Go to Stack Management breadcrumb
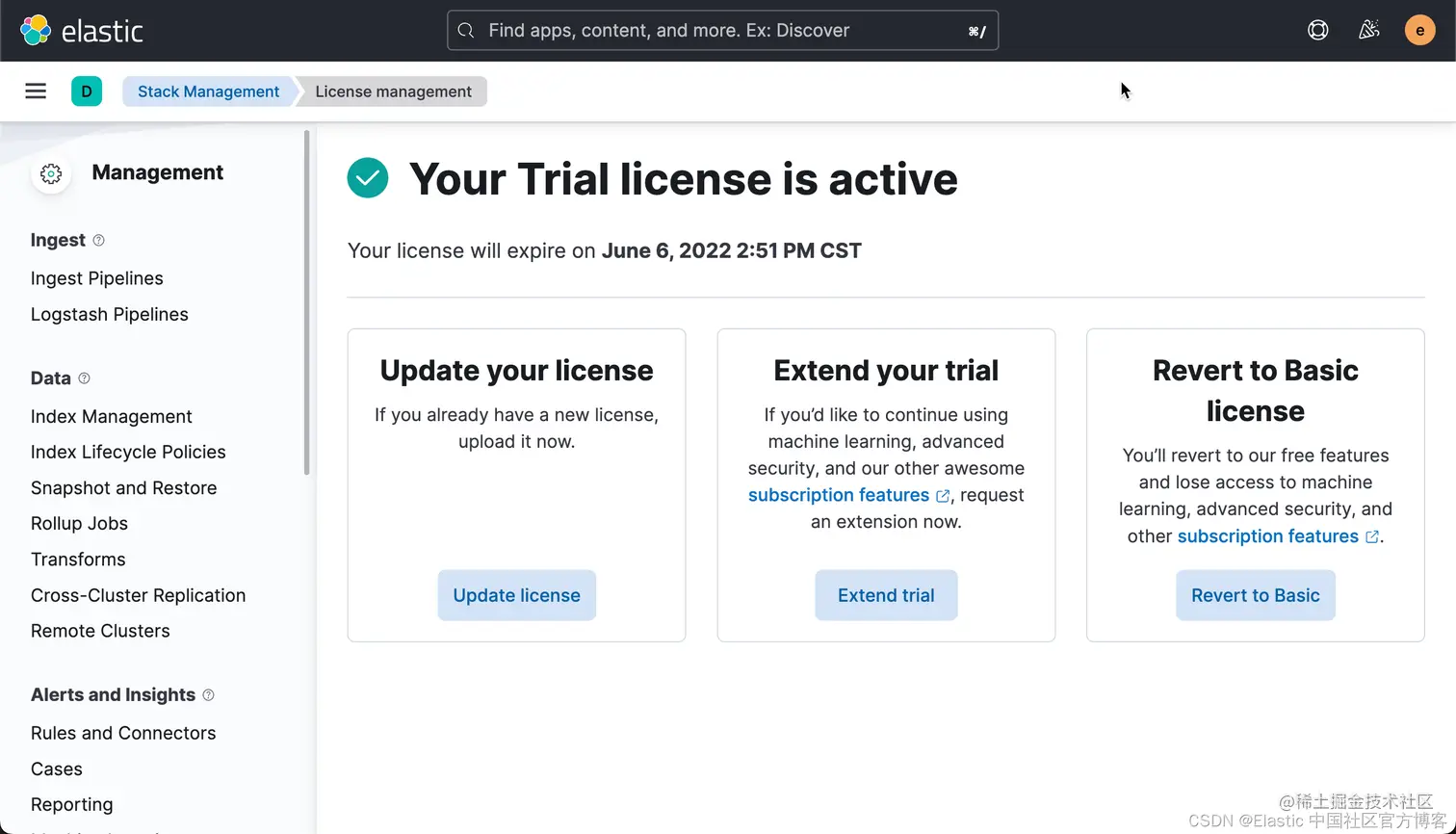 click(x=208, y=91)
